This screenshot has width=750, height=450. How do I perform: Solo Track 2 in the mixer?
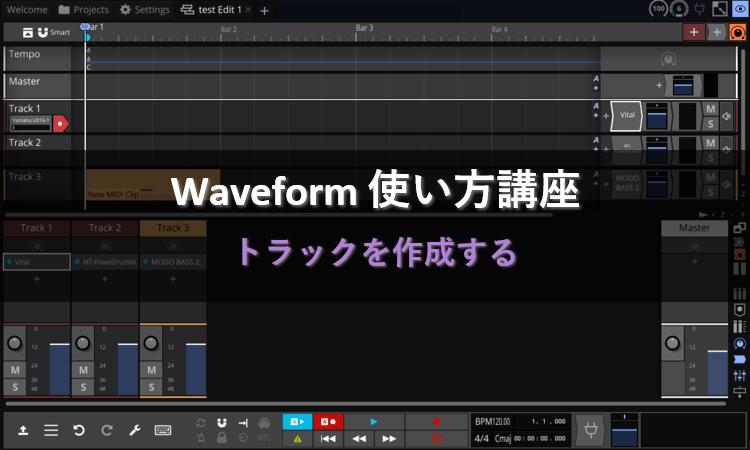coord(83,387)
